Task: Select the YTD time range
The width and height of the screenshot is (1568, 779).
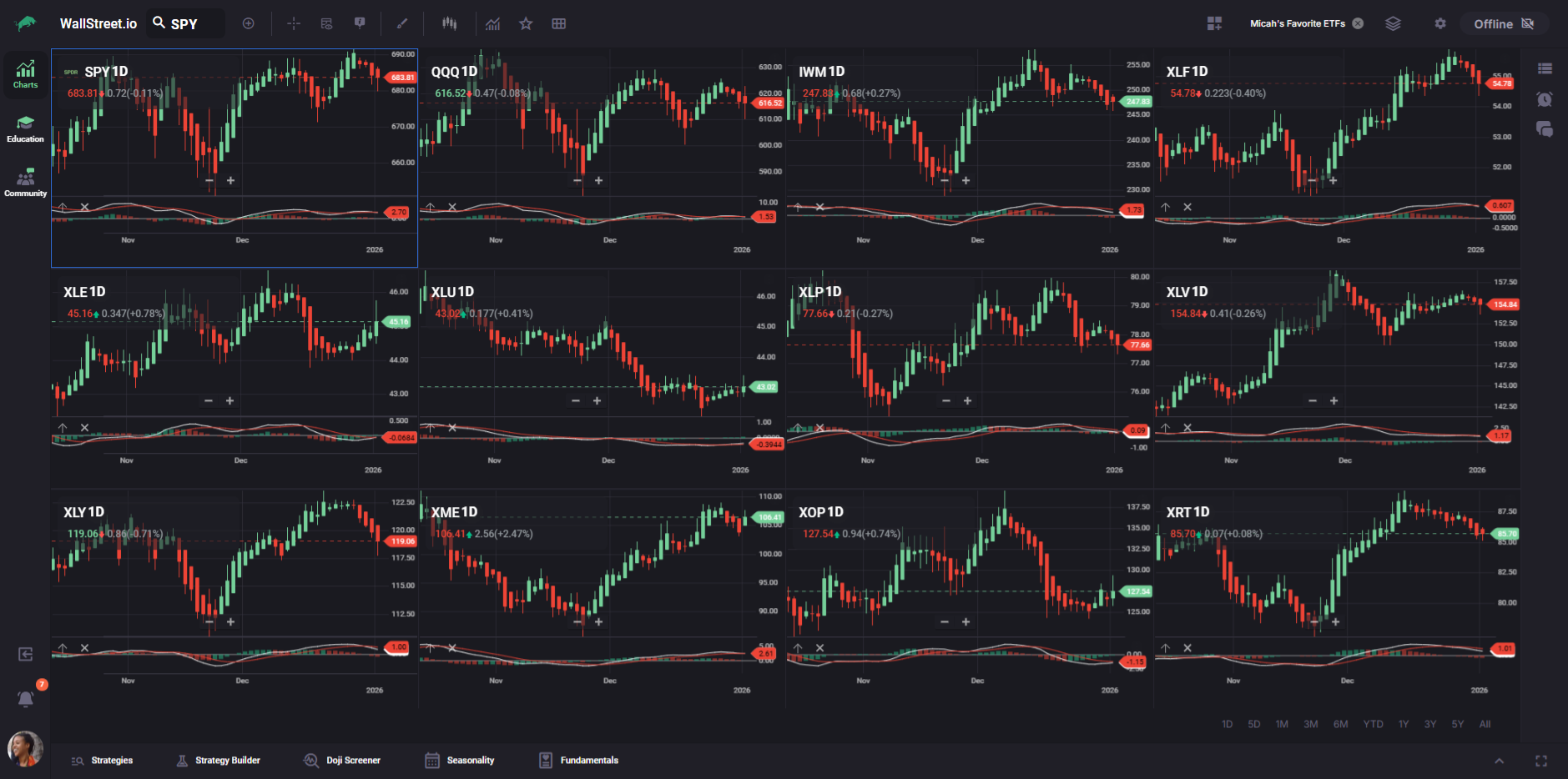Action: (x=1373, y=724)
